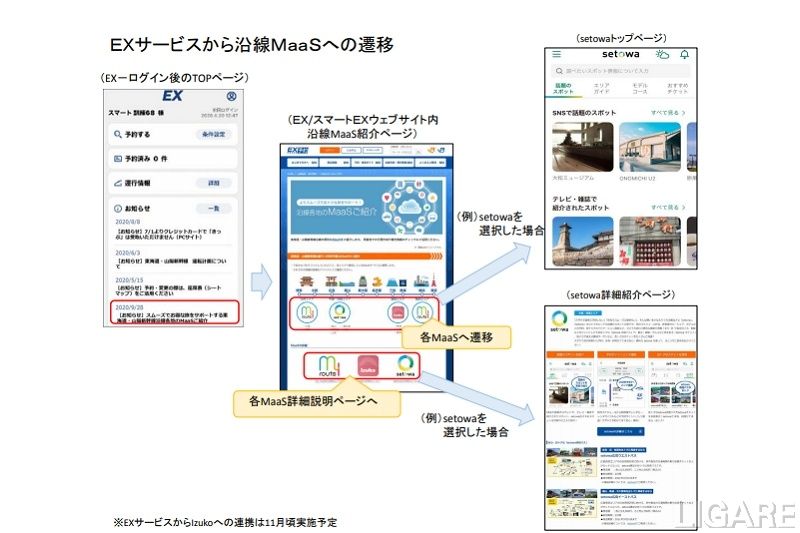
Task: Click the 一覧 button next to お知らせ
Action: click(x=213, y=208)
